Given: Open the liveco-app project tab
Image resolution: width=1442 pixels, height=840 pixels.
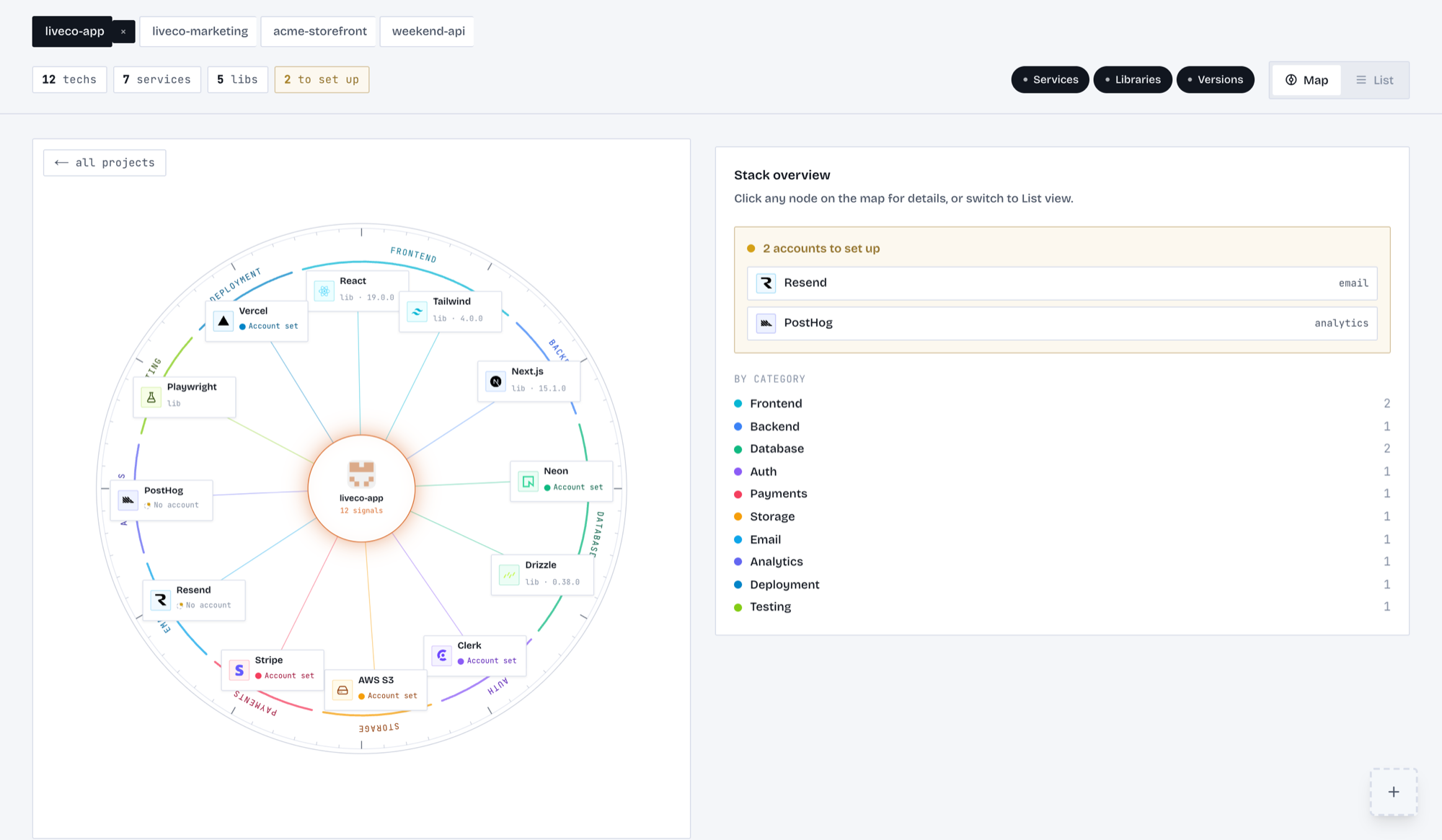Looking at the screenshot, I should (x=74, y=32).
